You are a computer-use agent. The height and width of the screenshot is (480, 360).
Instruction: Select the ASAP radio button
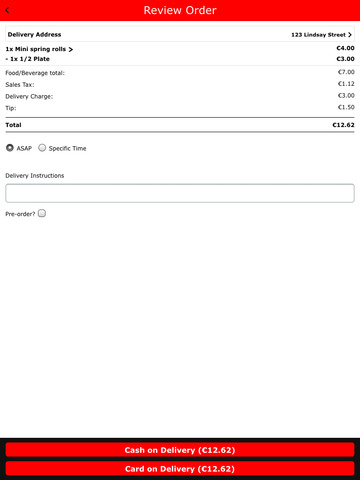coord(10,148)
